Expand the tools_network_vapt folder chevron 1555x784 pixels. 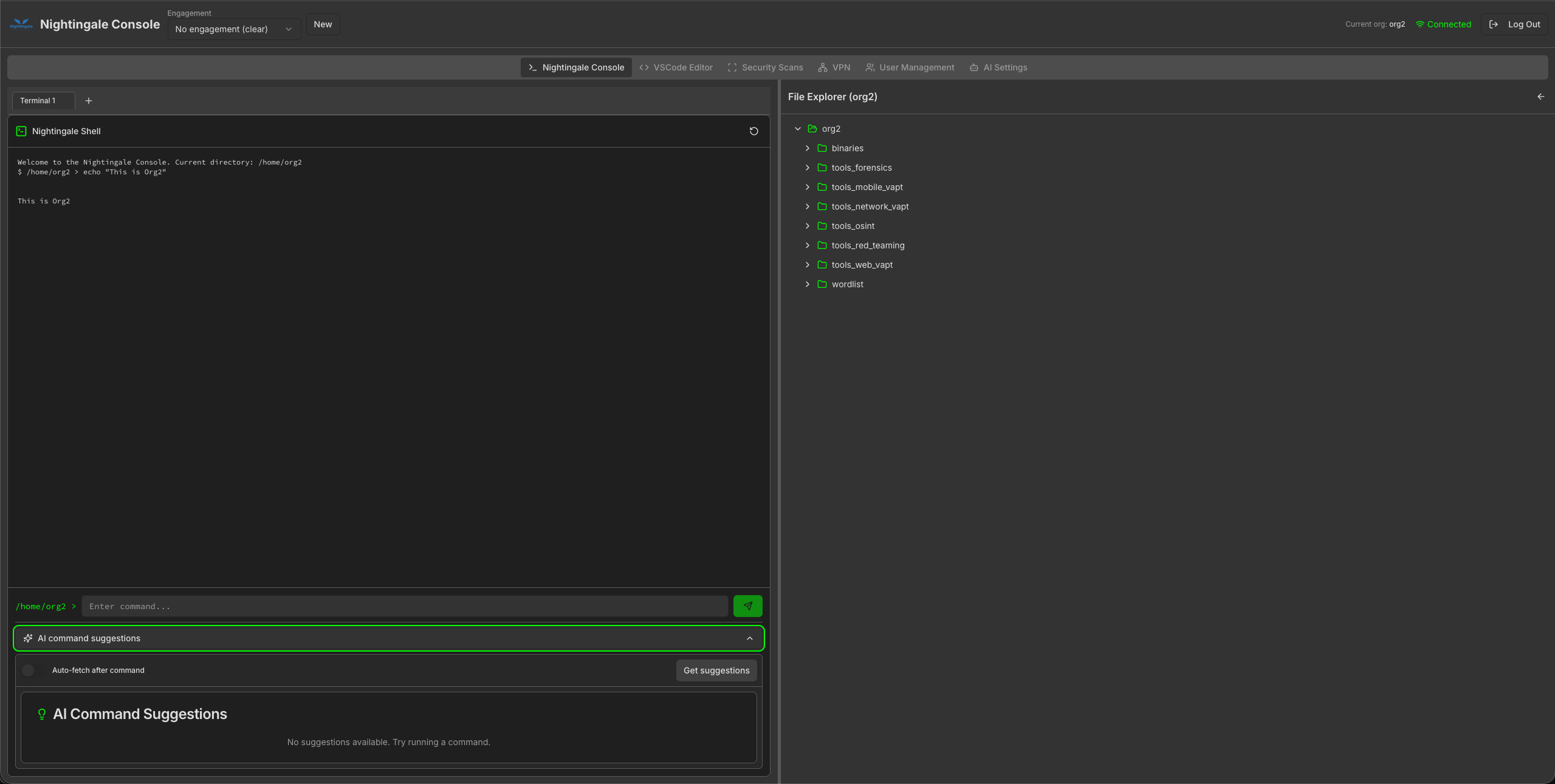(808, 206)
